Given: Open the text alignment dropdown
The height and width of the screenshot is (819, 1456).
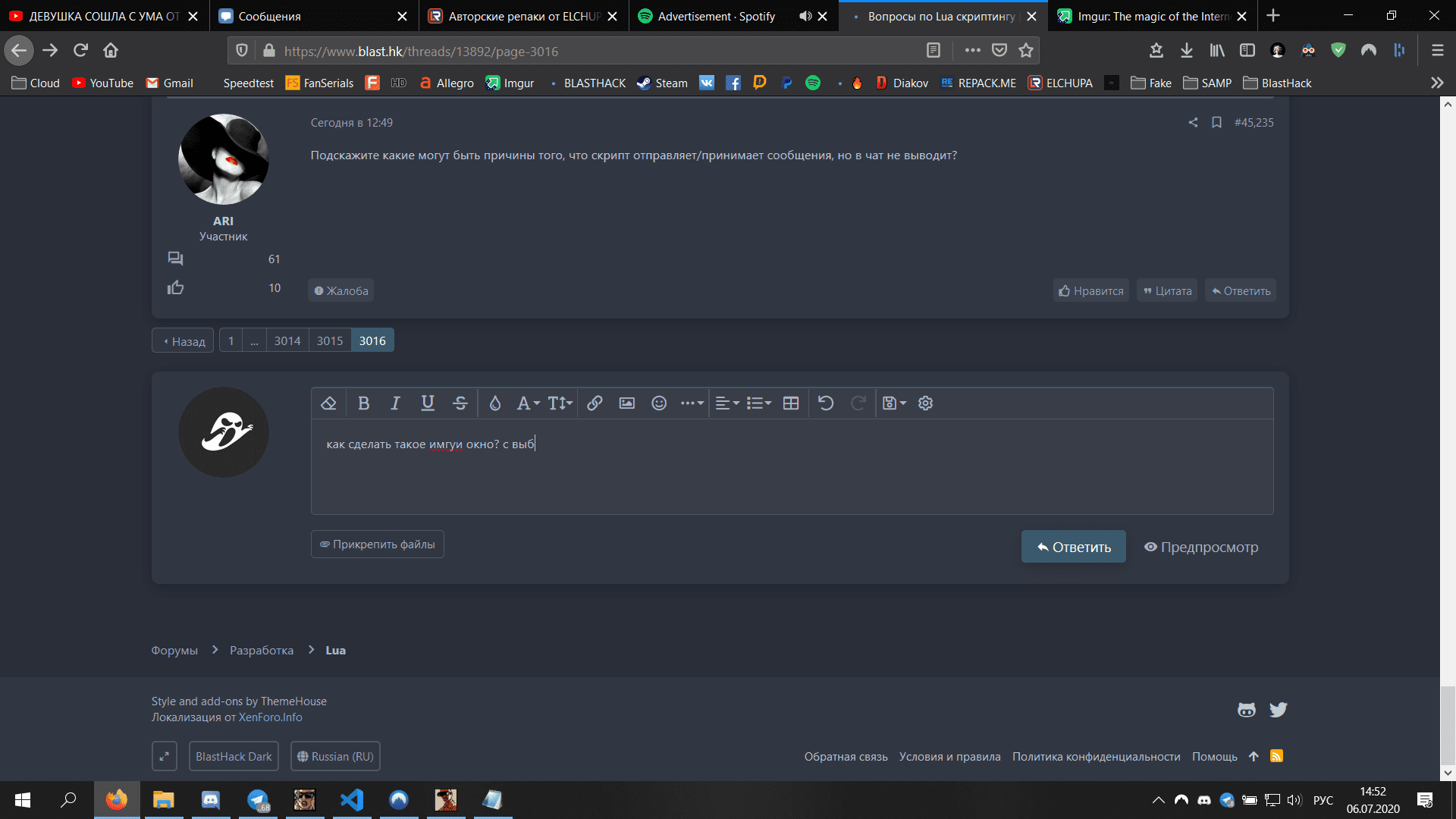Looking at the screenshot, I should coord(726,403).
